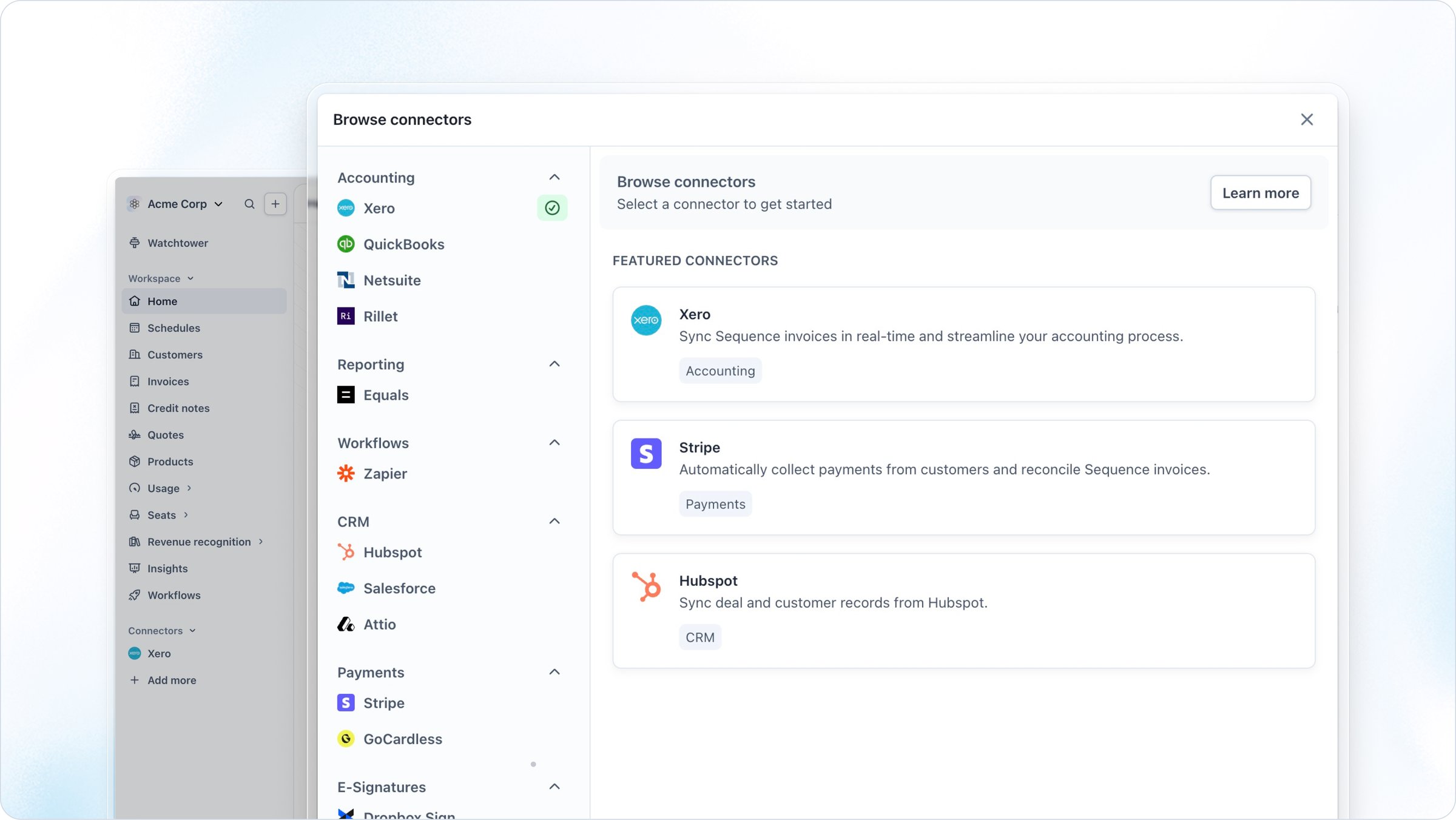Click the Invoices icon in the sidebar
Viewport: 1456px width, 820px height.
coord(135,381)
